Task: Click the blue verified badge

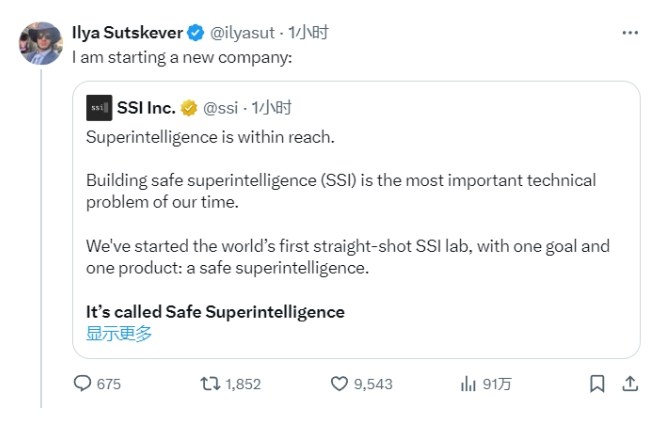Action: (195, 32)
